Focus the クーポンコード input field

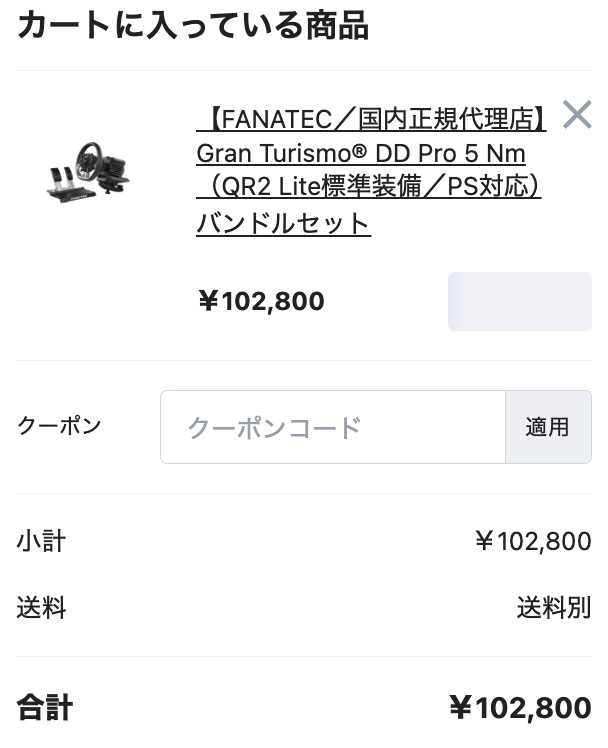pyautogui.click(x=332, y=428)
